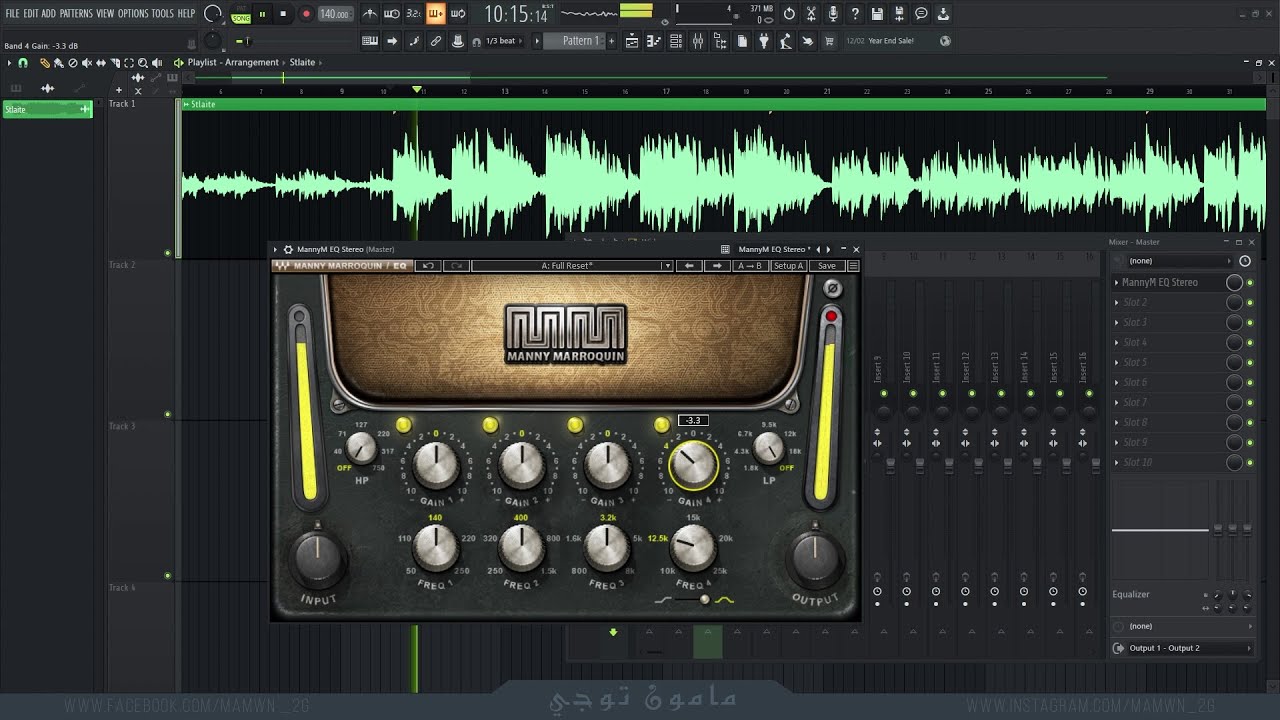Open the OPTIONS menu
Image resolution: width=1280 pixels, height=720 pixels.
133,14
